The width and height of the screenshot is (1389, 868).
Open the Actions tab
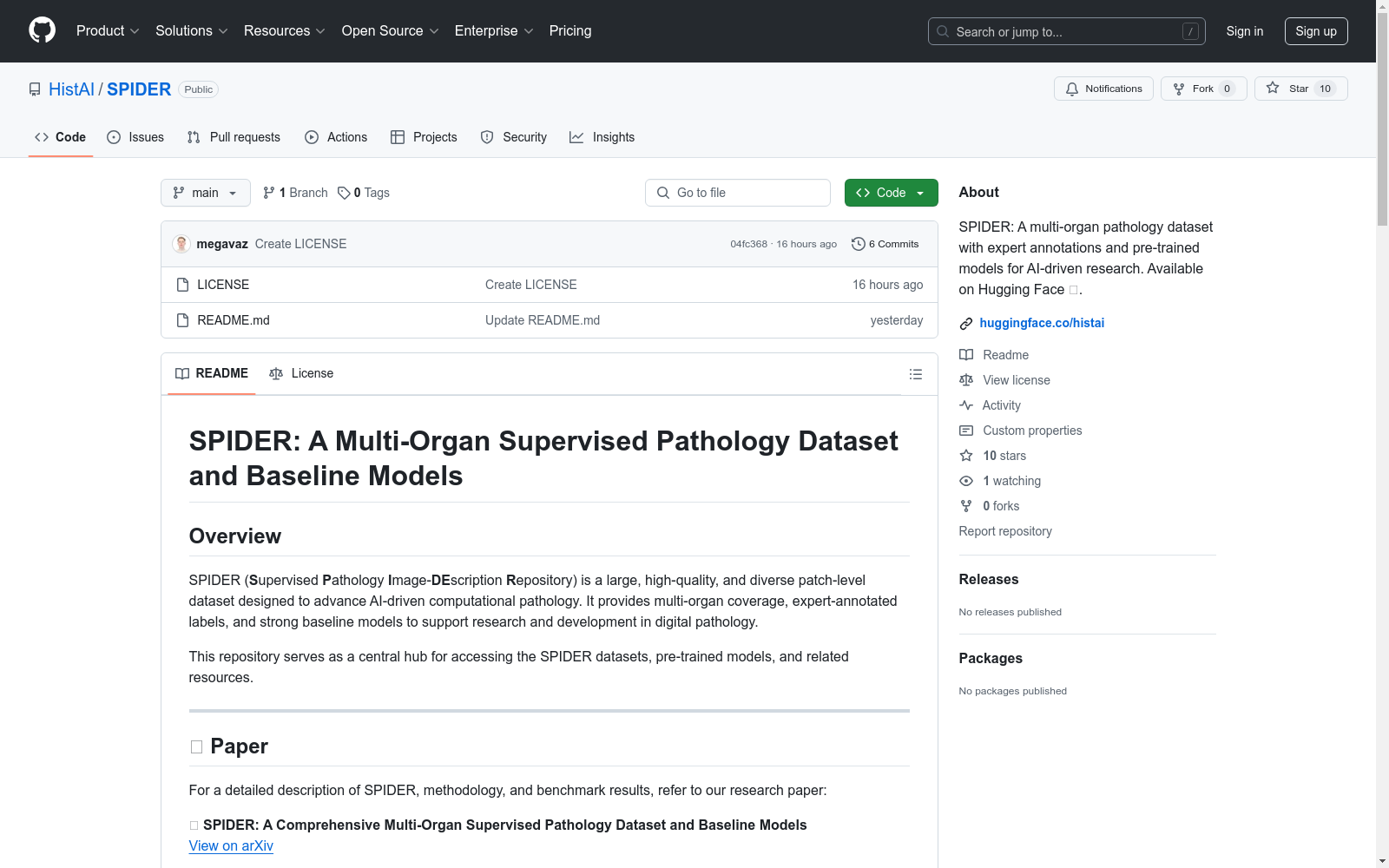tap(336, 137)
